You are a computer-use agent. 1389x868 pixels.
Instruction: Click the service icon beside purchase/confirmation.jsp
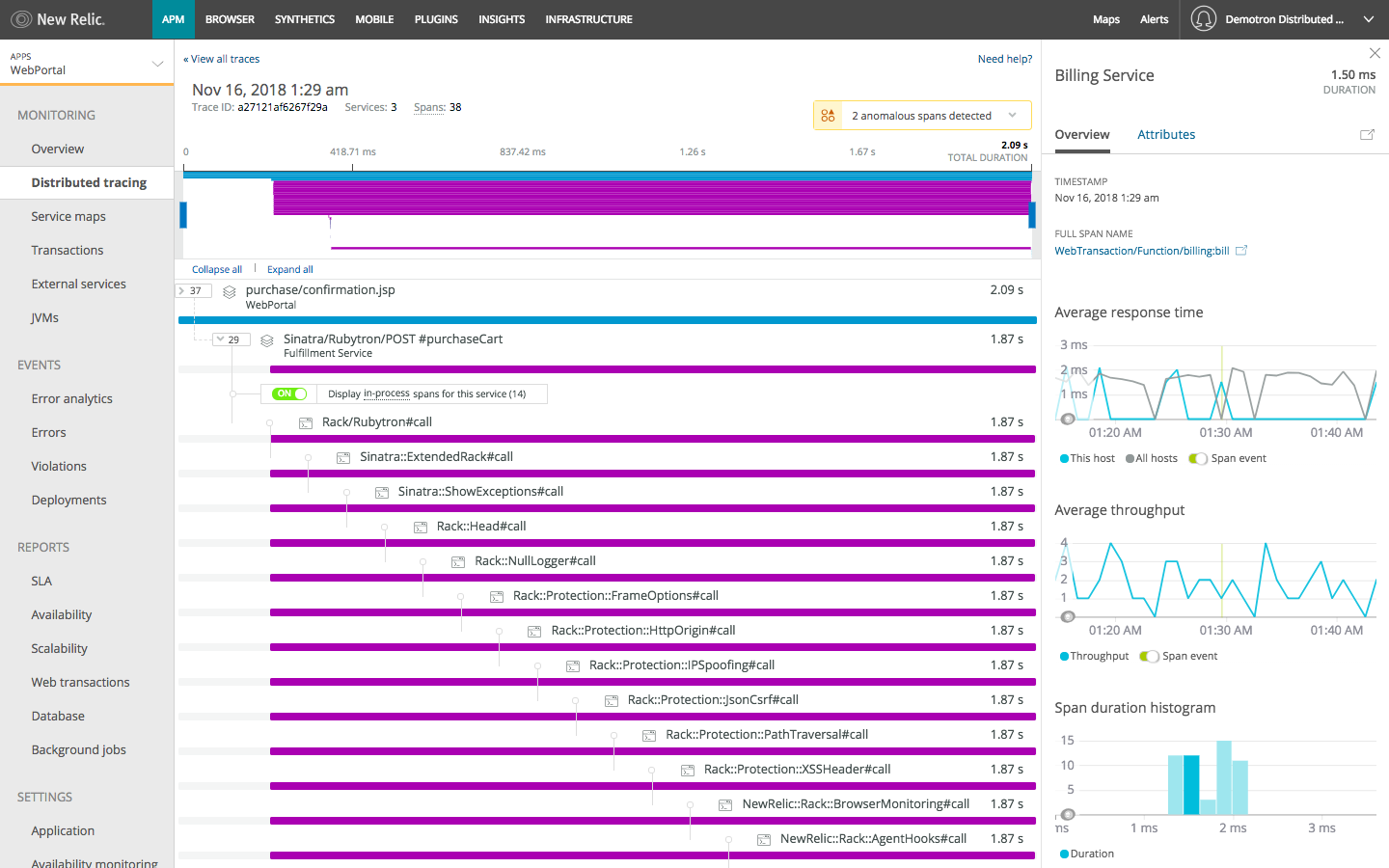tap(230, 292)
